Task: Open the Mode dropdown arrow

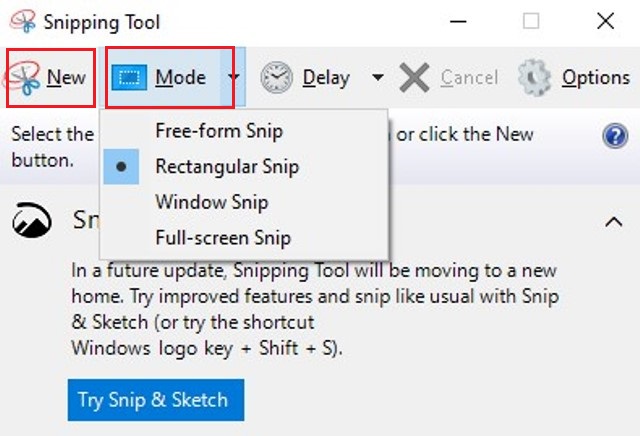Action: point(233,77)
